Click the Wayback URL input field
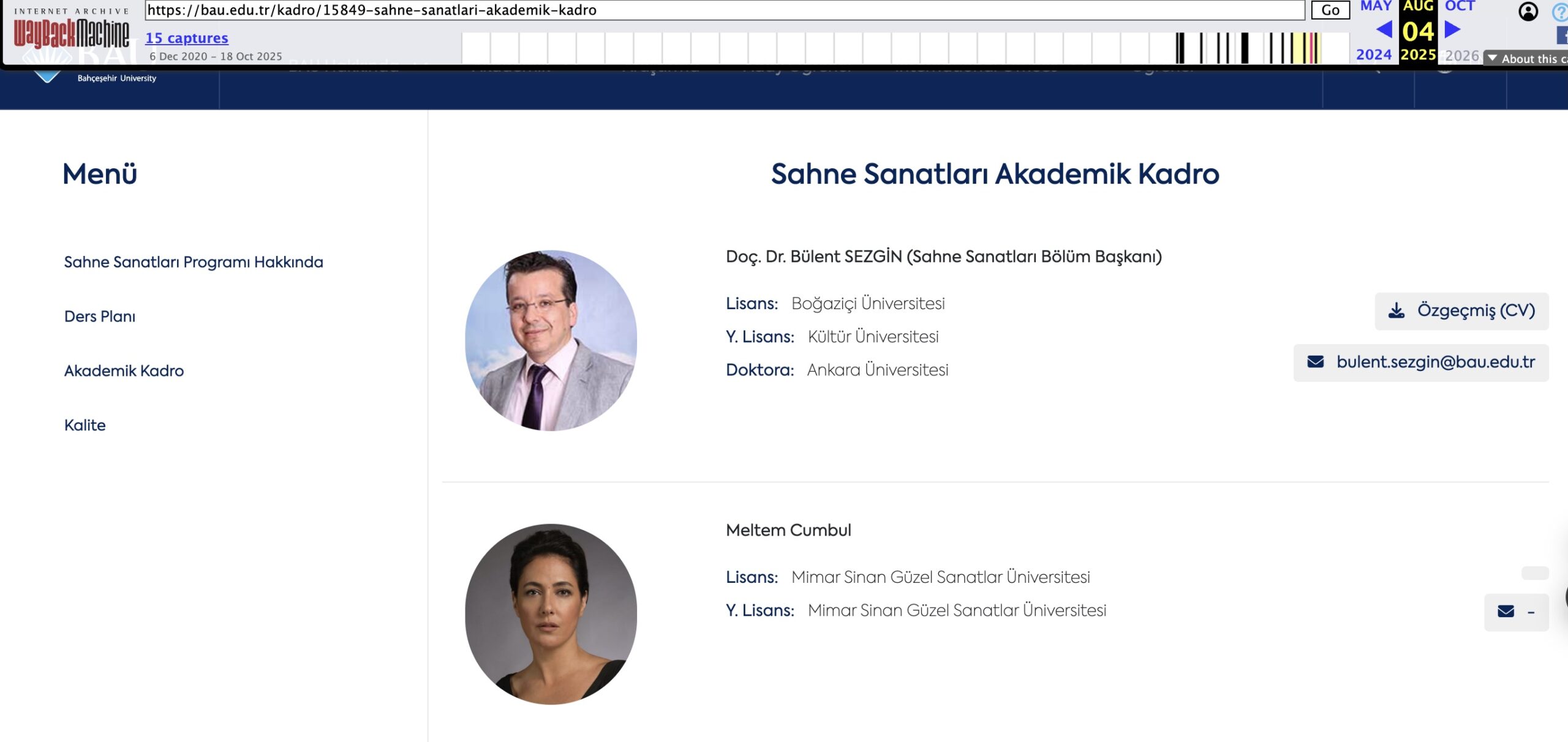The height and width of the screenshot is (742, 1568). (724, 10)
